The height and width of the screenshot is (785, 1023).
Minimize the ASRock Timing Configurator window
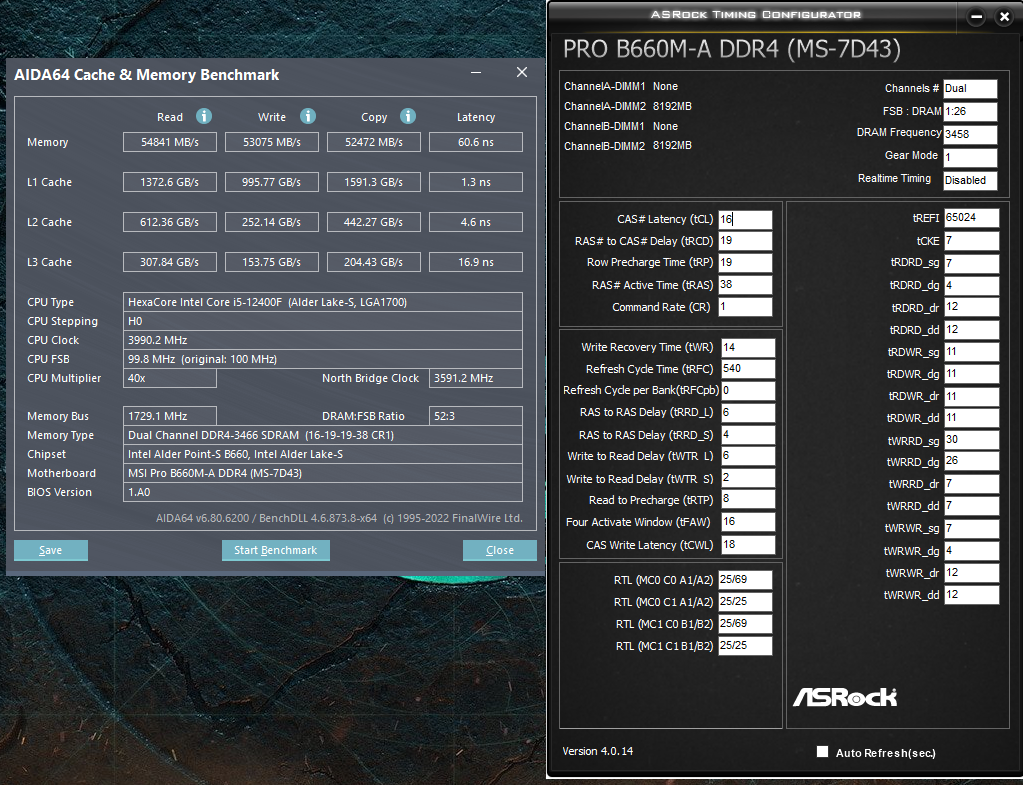tap(976, 18)
